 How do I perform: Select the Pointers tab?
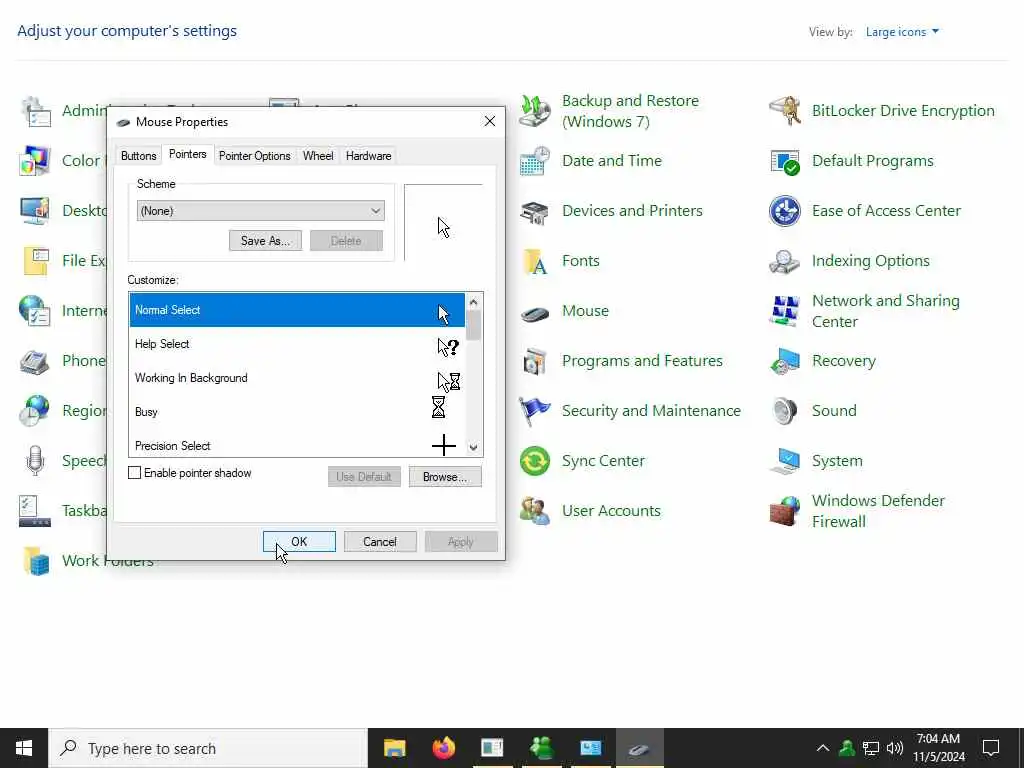coord(187,154)
